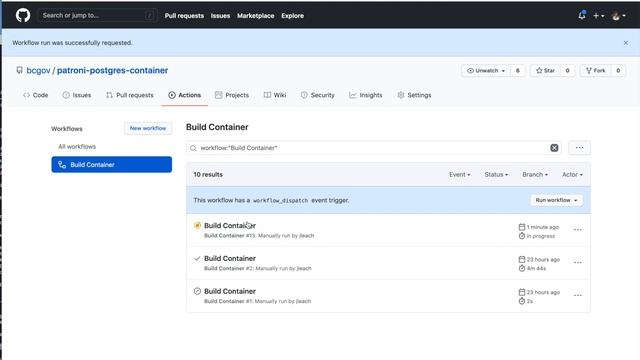Screen dimensions: 640x360
Task: Dismiss the workflow requested banner
Action: (x=626, y=42)
